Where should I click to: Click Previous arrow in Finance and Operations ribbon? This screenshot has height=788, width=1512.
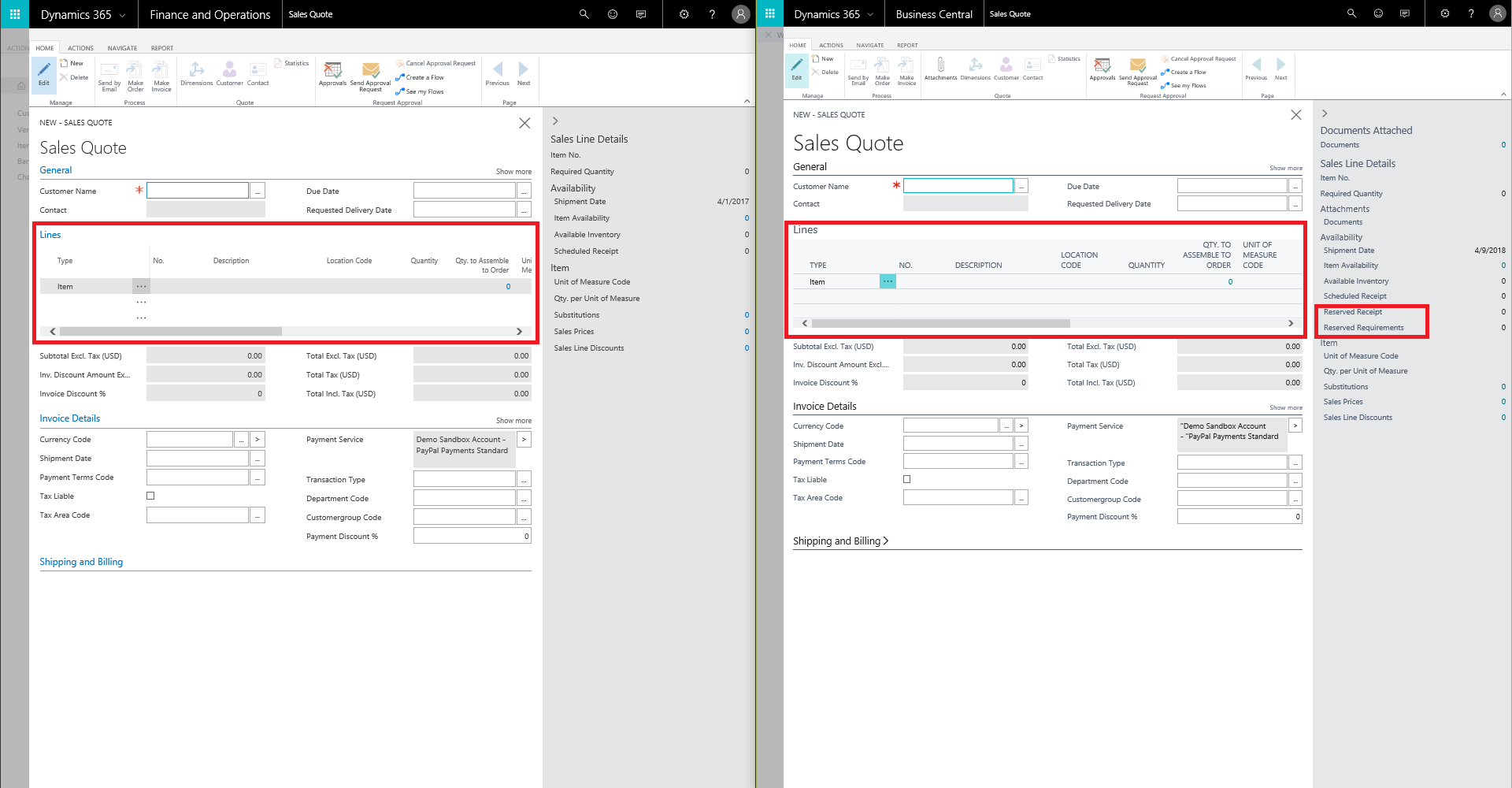[x=497, y=73]
